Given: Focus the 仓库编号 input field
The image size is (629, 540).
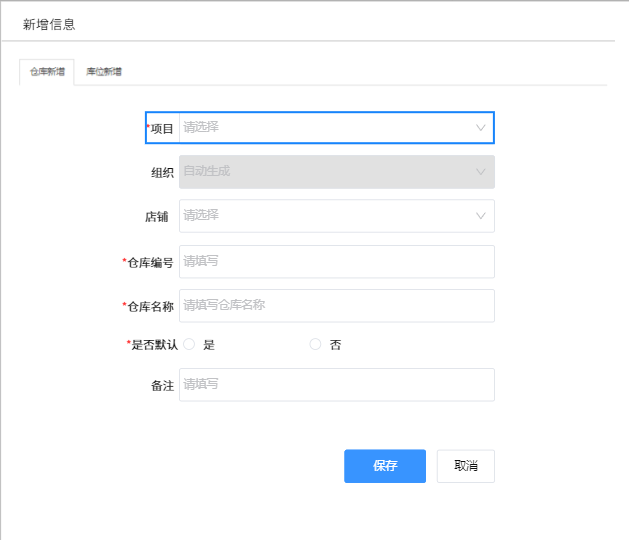Looking at the screenshot, I should click(x=337, y=262).
